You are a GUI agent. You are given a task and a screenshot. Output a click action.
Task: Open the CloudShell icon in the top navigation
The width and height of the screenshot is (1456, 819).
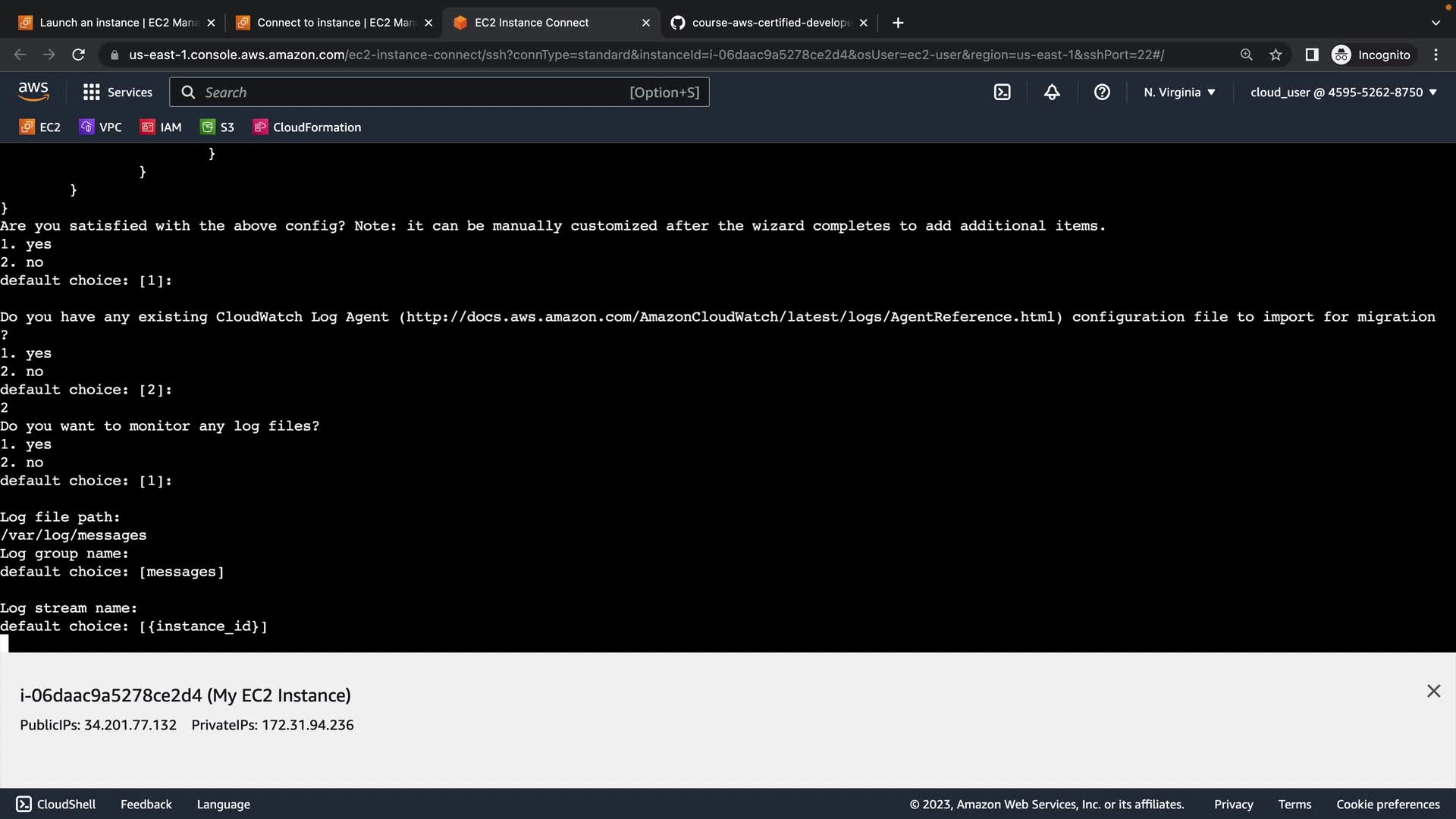(1002, 93)
